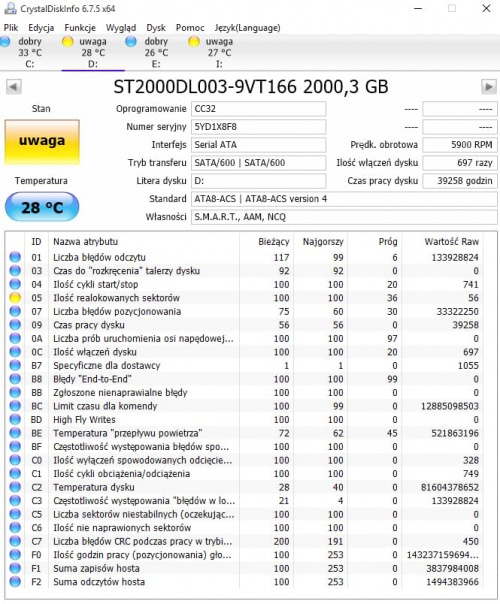Click the Najgorszy column header
Image resolution: width=500 pixels, height=604 pixels.
pyautogui.click(x=320, y=242)
